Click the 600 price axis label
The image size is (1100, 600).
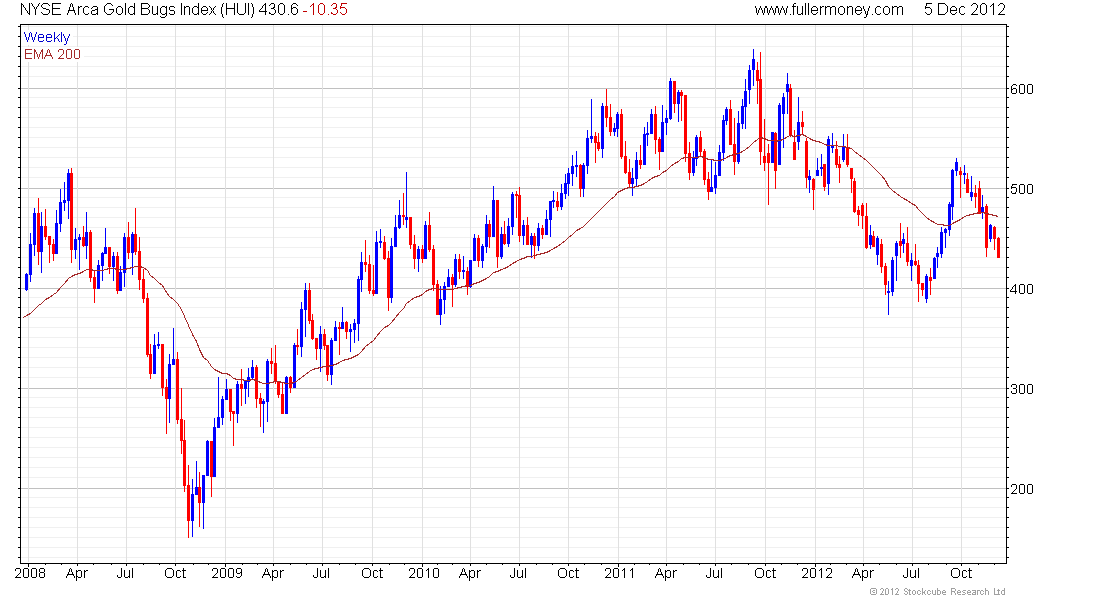(x=1021, y=89)
